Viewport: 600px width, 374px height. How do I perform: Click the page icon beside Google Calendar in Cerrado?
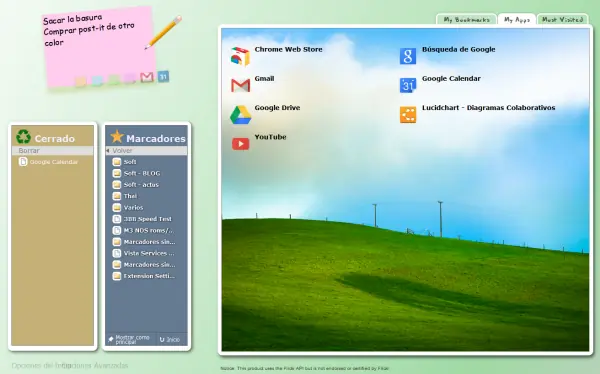pyautogui.click(x=23, y=162)
